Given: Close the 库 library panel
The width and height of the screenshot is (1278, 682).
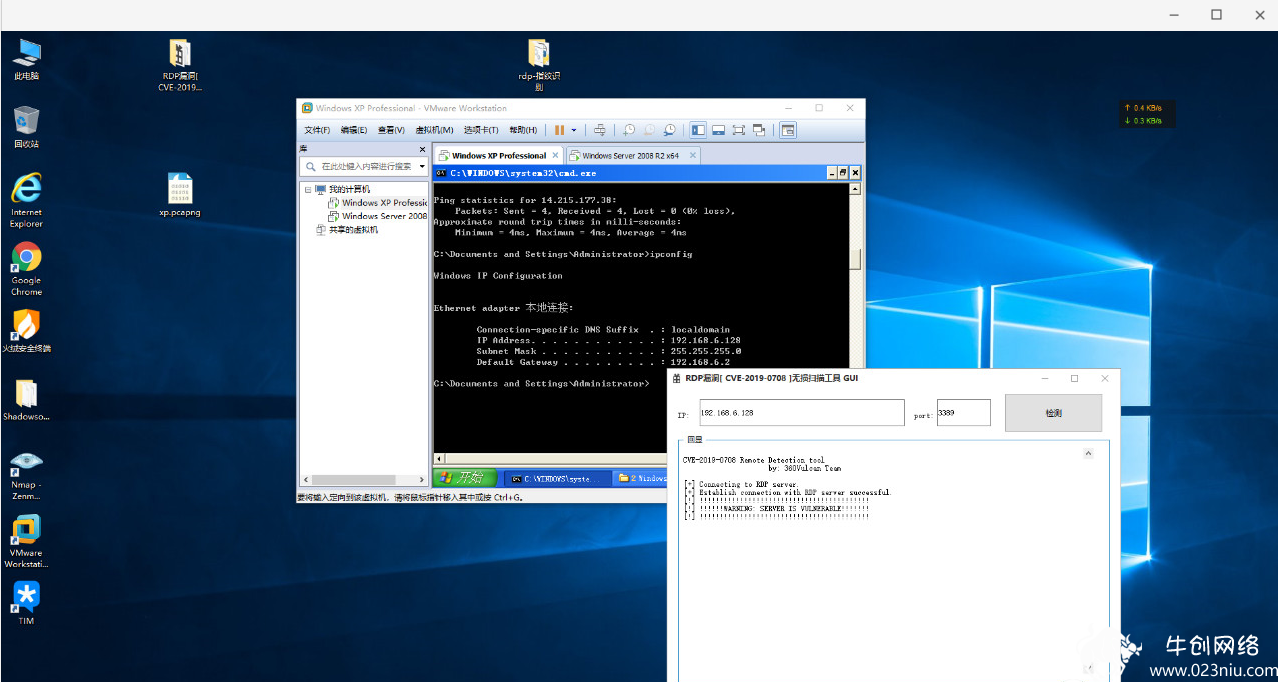Looking at the screenshot, I should [423, 149].
